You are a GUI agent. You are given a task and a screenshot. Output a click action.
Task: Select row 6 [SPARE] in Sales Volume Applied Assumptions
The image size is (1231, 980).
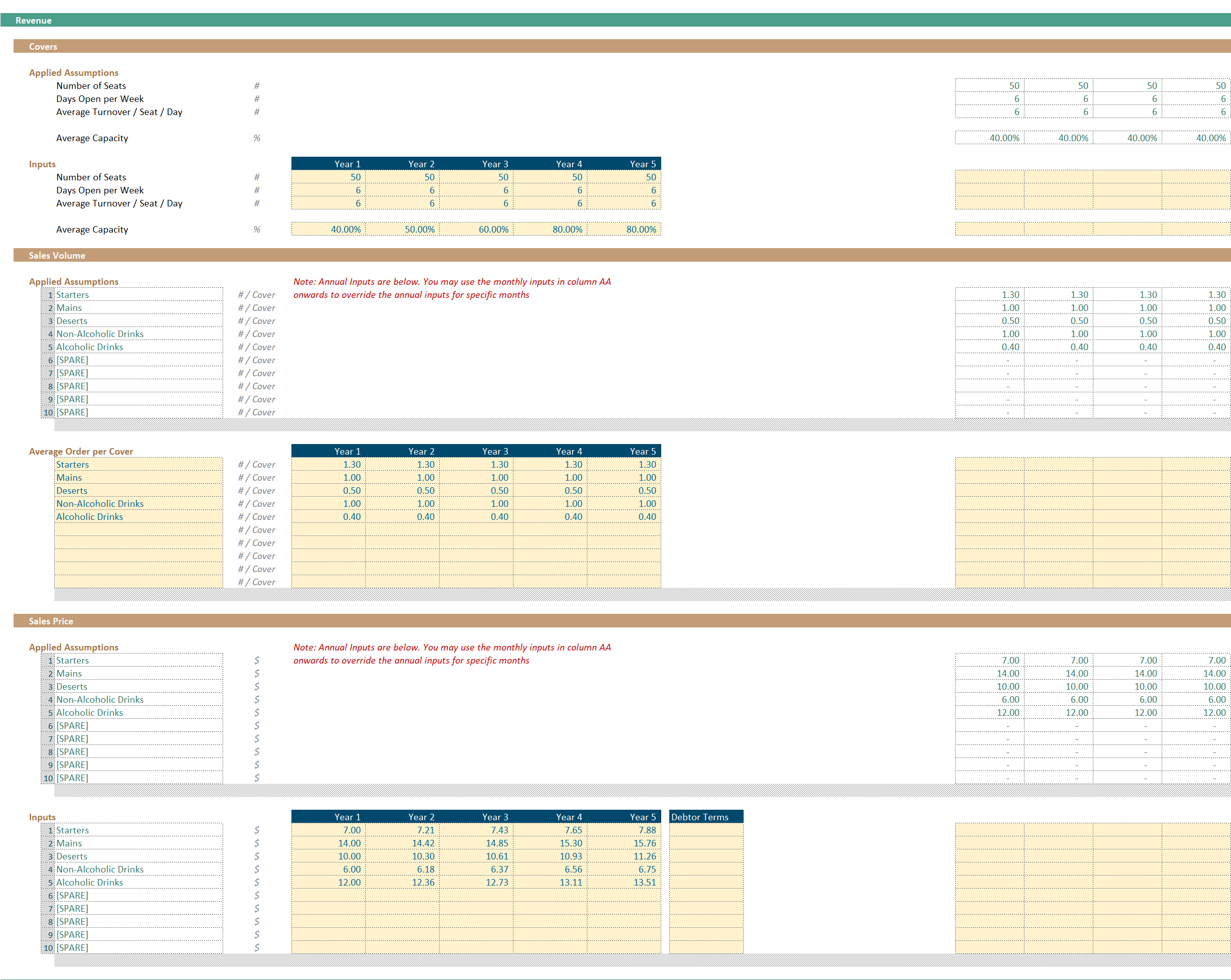coord(139,361)
